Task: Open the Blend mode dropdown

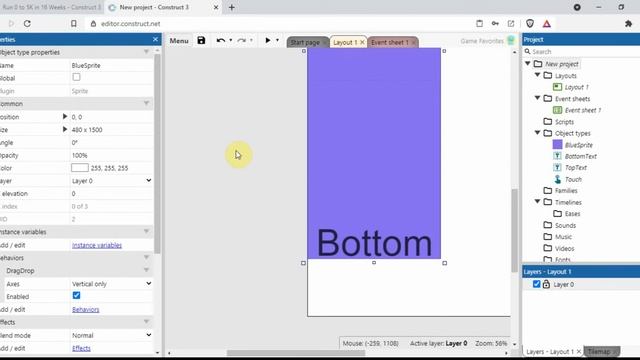Action: 111,335
